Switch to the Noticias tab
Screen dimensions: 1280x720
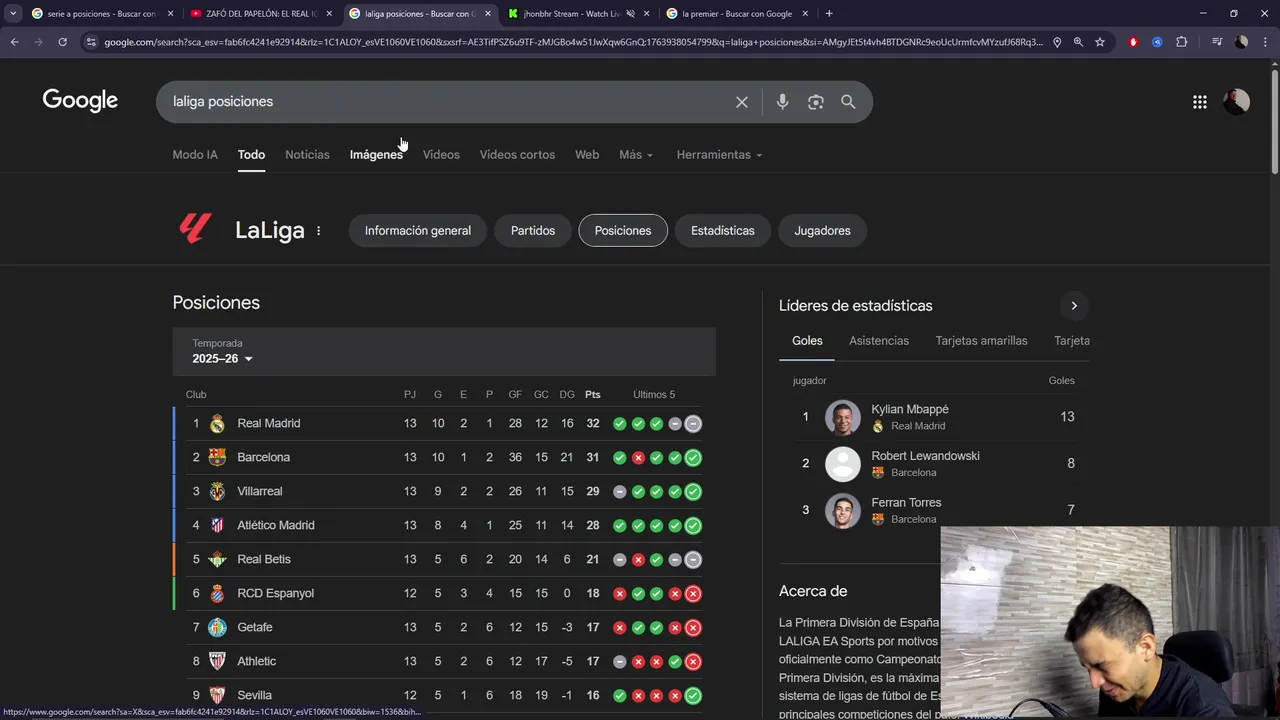[x=307, y=155]
